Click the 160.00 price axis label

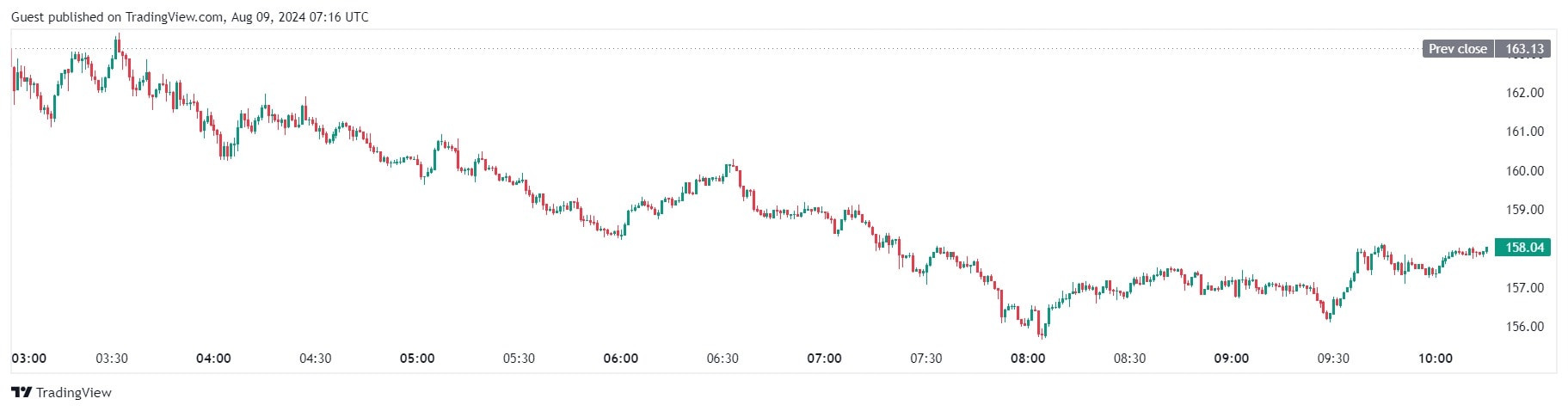pyautogui.click(x=1524, y=171)
